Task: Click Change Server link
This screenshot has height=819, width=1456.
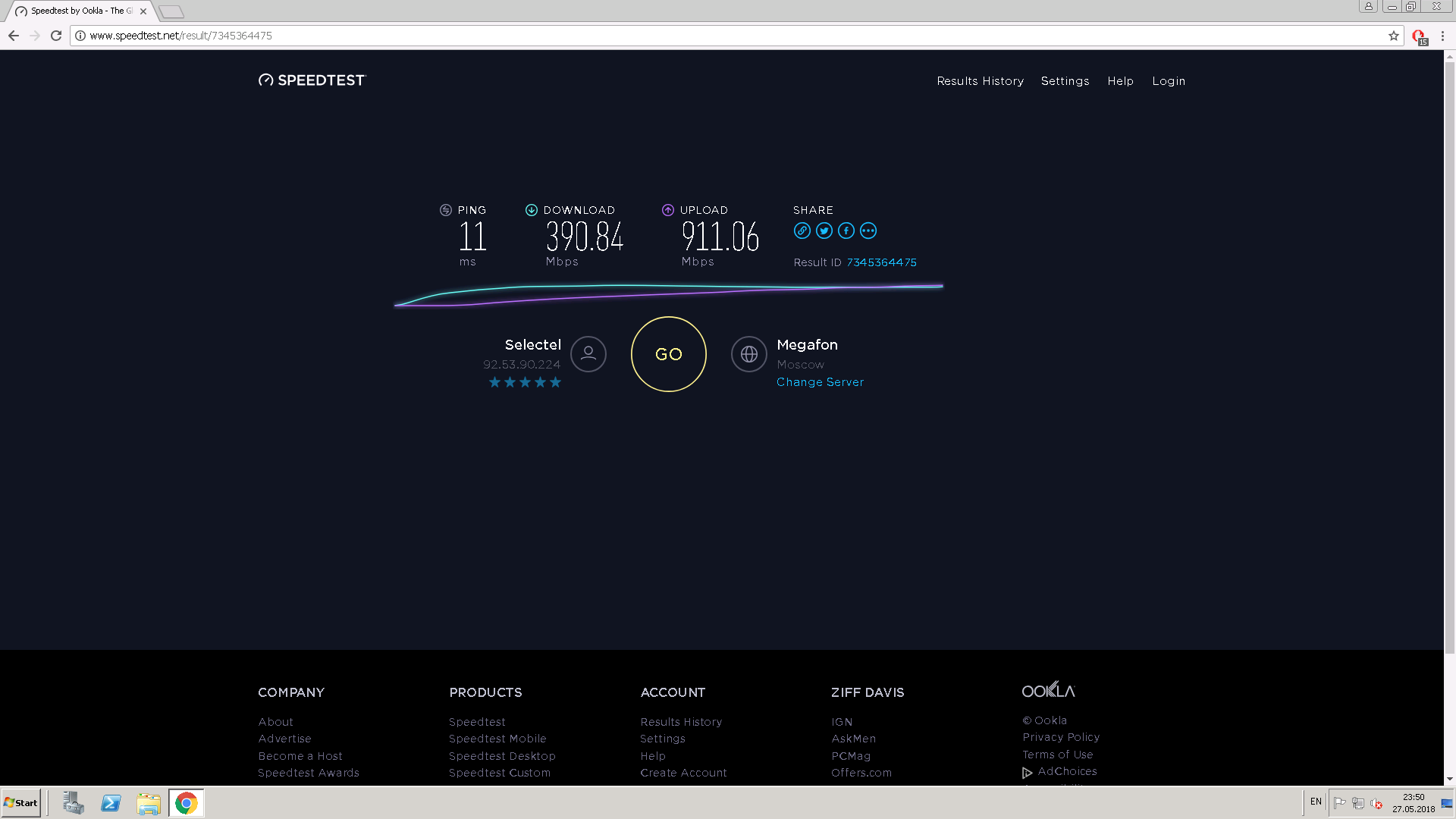Action: coord(820,382)
